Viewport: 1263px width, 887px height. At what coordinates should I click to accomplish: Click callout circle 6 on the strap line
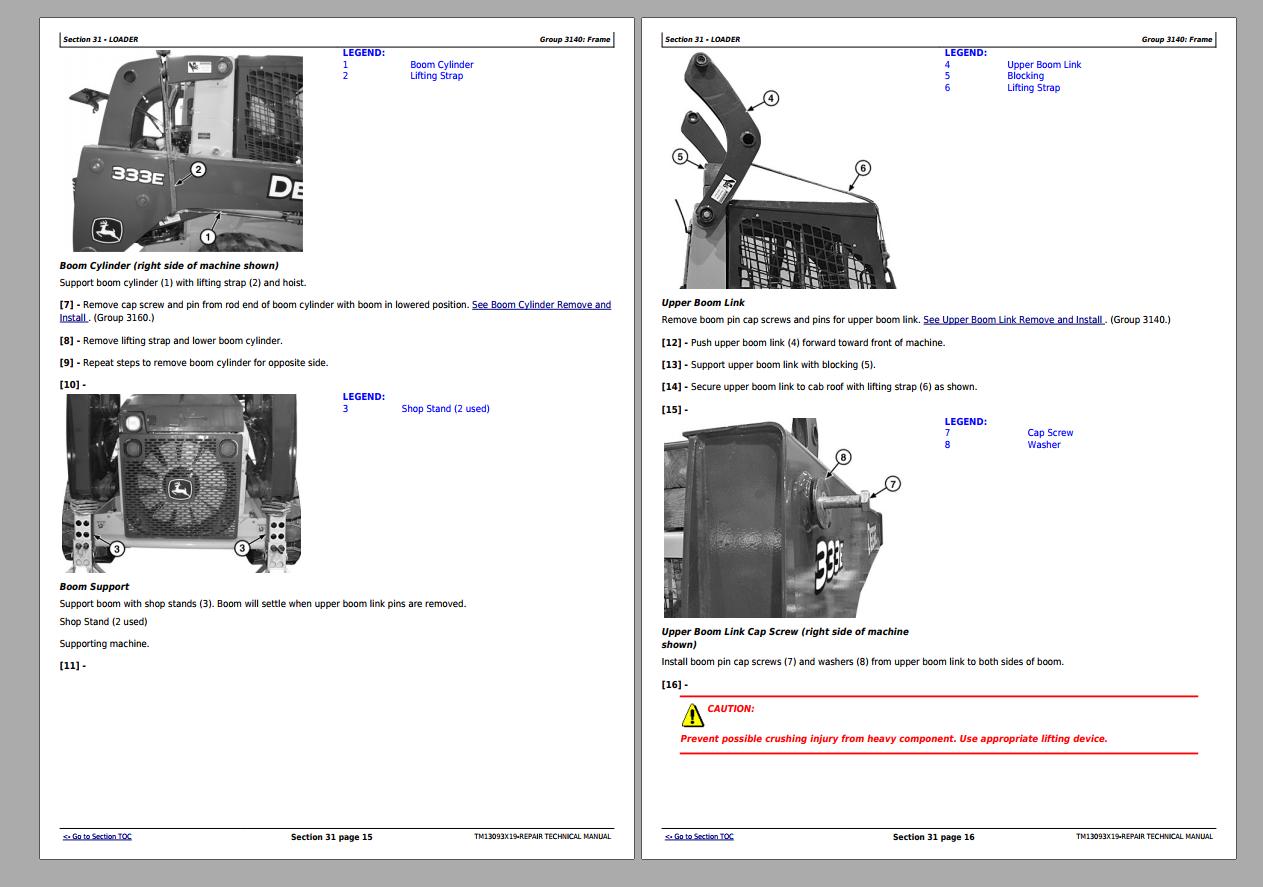click(x=862, y=168)
